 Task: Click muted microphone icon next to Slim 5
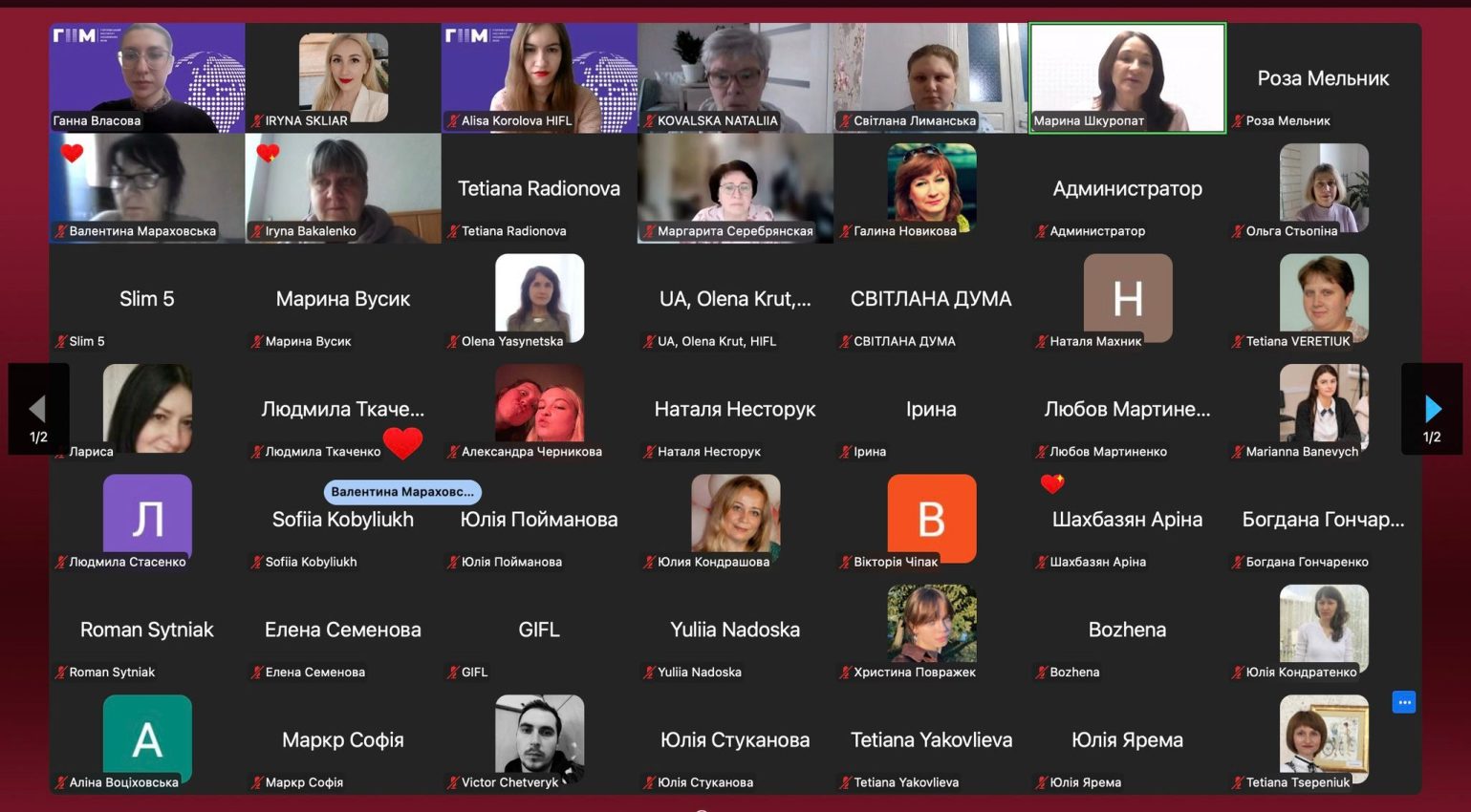pyautogui.click(x=61, y=342)
